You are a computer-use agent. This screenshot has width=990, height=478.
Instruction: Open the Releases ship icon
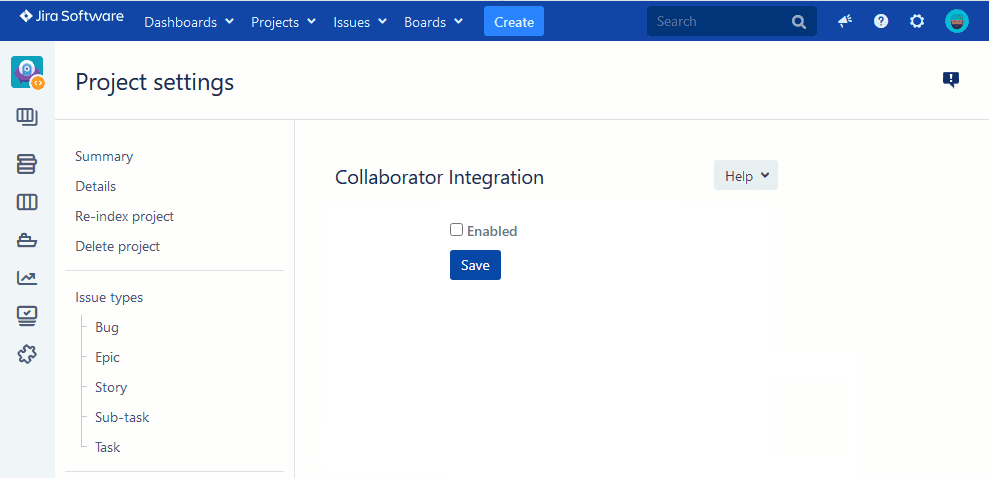click(x=27, y=240)
